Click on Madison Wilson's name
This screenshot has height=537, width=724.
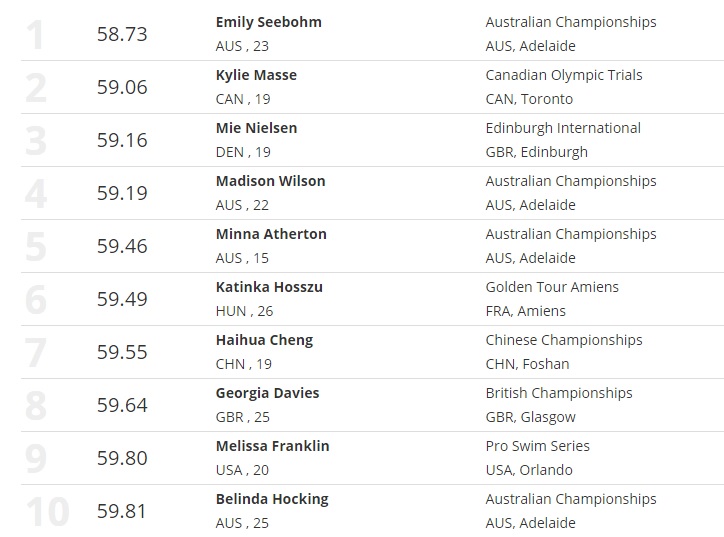pyautogui.click(x=270, y=181)
